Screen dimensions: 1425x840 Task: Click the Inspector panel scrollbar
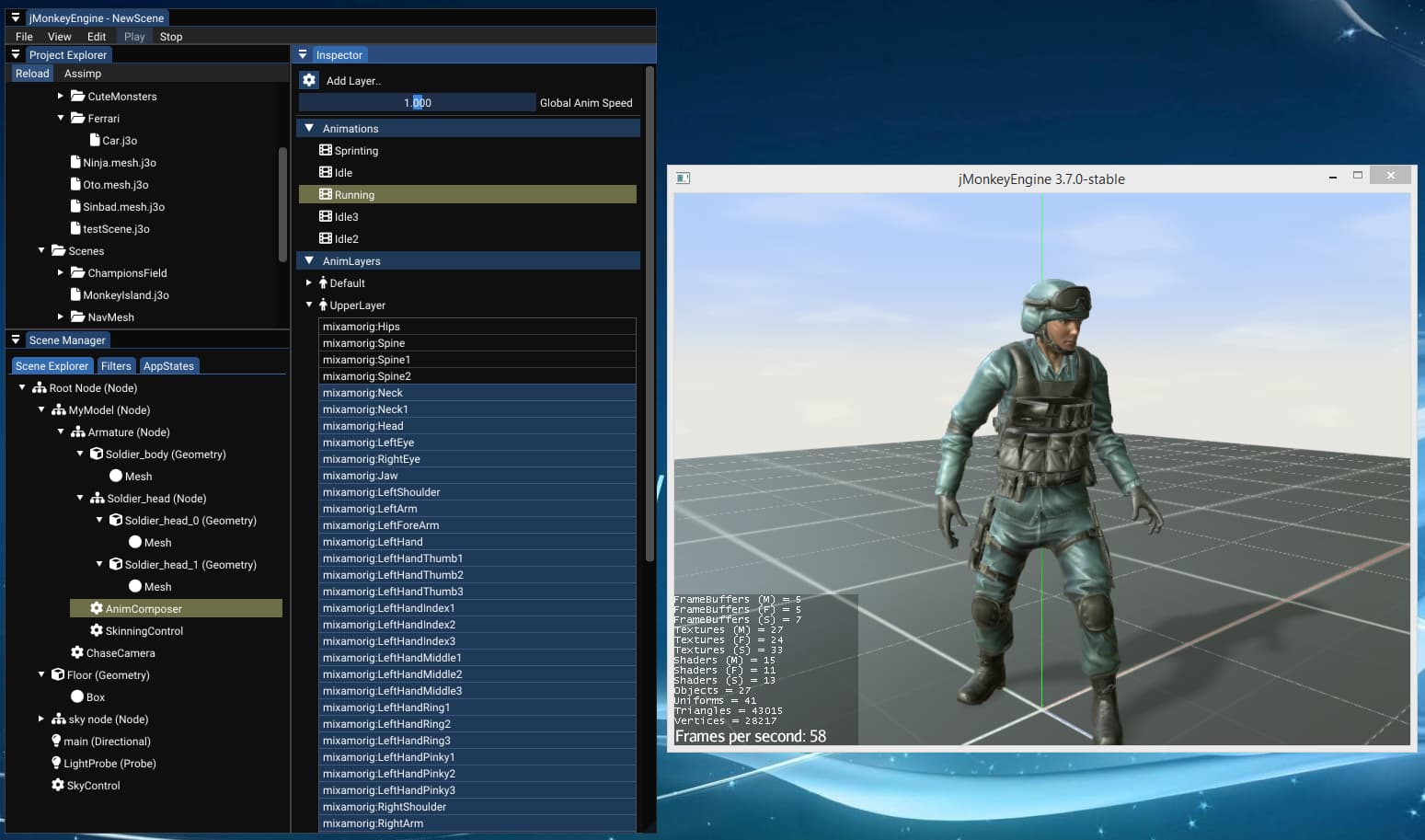pos(649,313)
